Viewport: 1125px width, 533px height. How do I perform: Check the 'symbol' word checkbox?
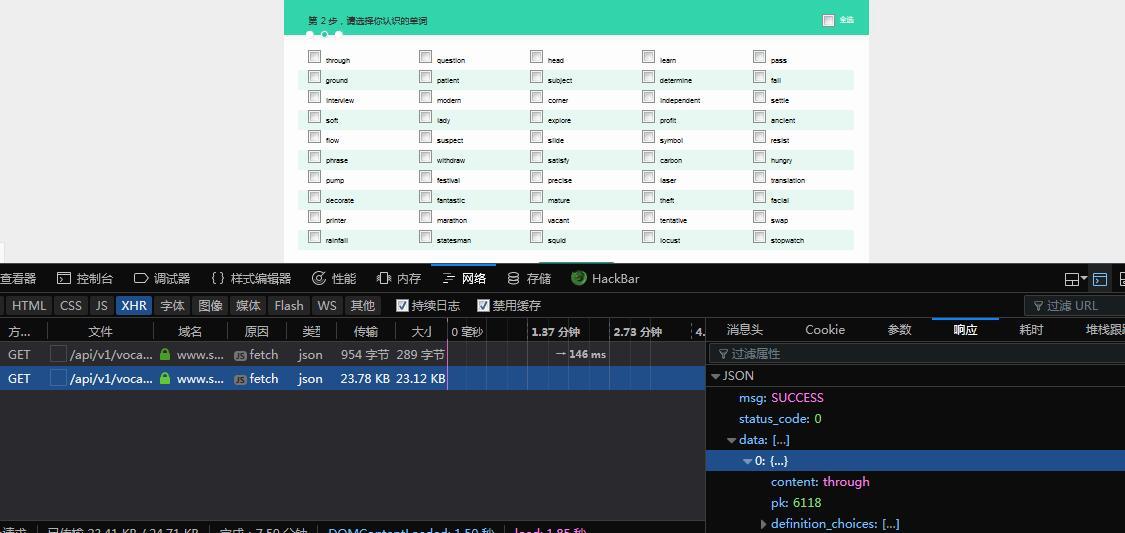[x=649, y=136]
